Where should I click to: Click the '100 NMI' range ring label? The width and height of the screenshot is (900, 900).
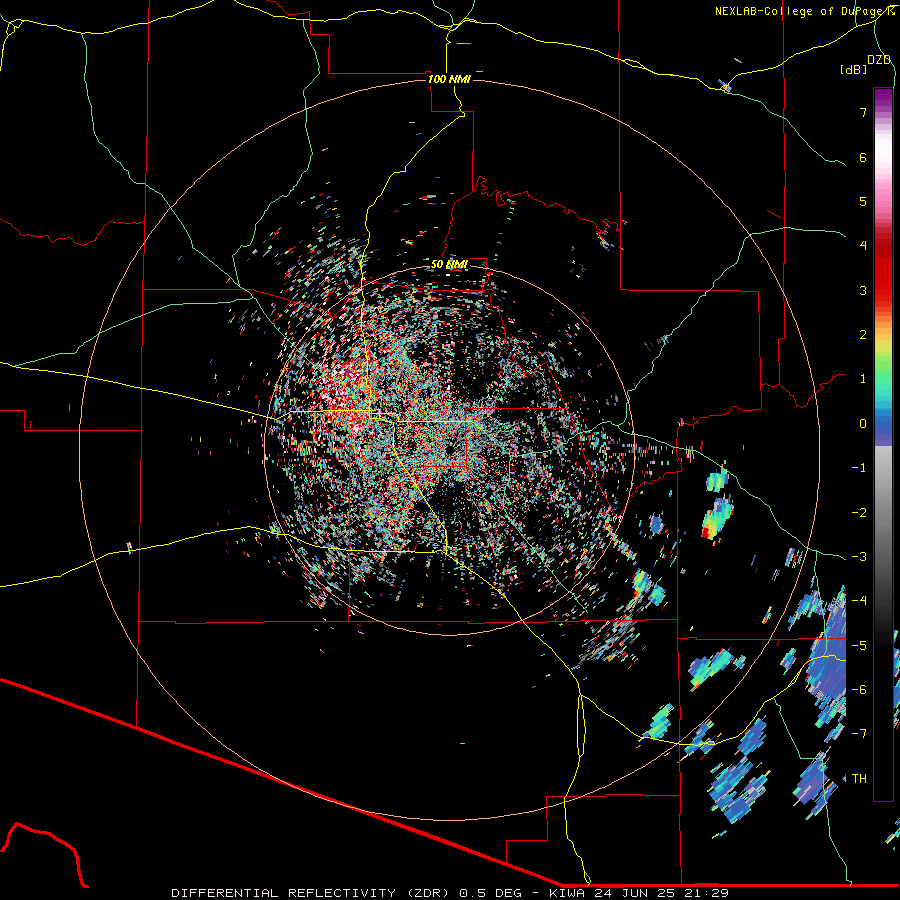pos(449,79)
